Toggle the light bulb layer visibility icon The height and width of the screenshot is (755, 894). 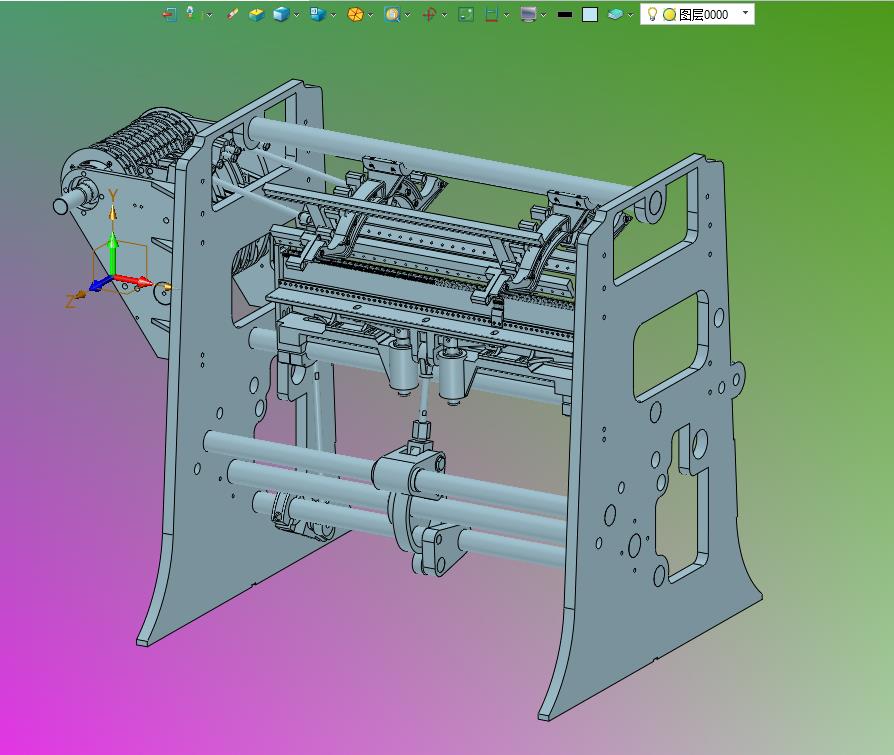[x=652, y=14]
